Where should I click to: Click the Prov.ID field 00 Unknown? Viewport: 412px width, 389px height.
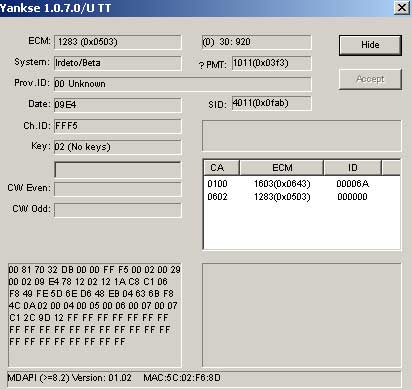pyautogui.click(x=183, y=84)
